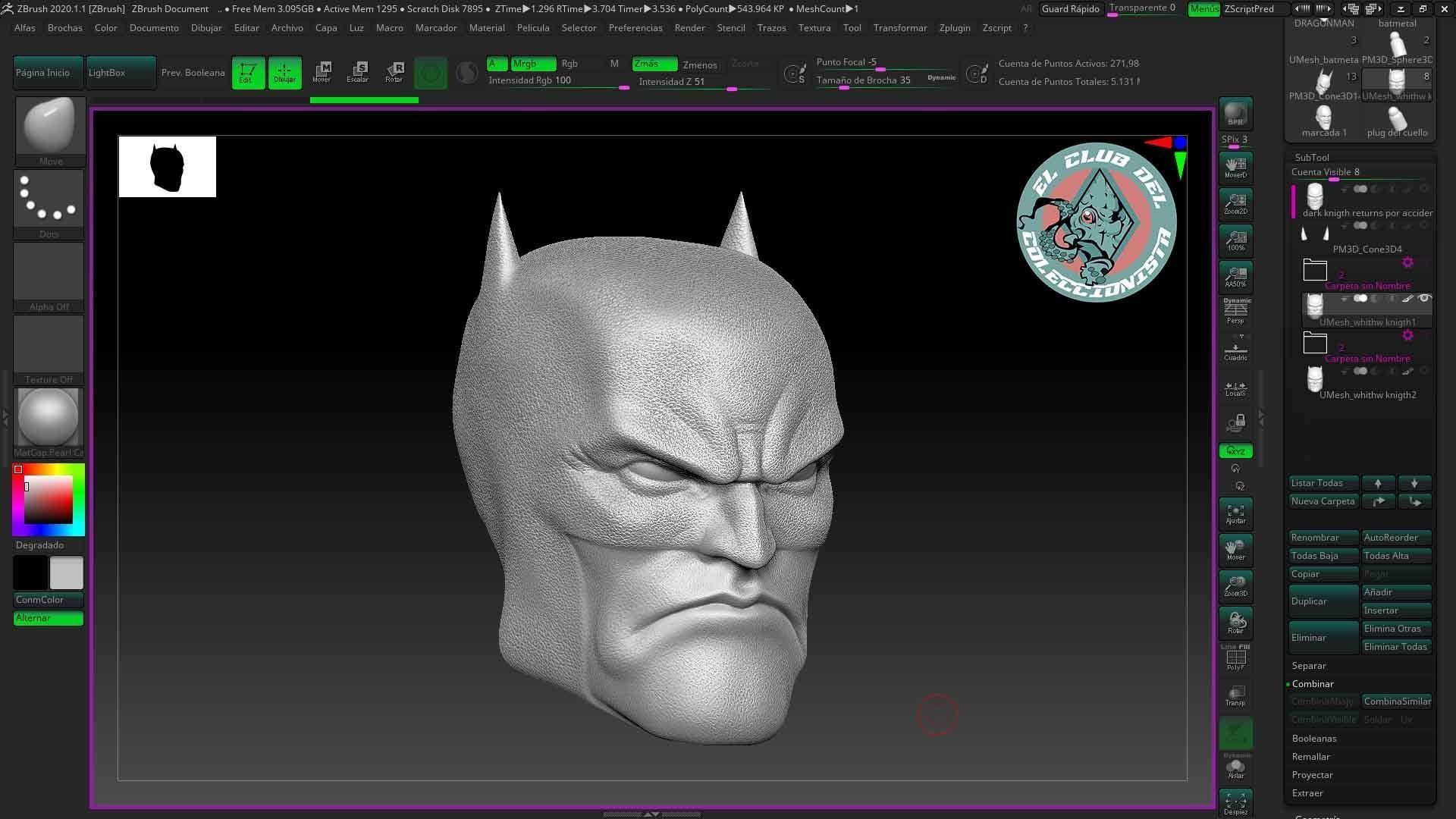Screen dimensions: 1456x819
Task: Open the Zplugin menu
Action: point(955,27)
